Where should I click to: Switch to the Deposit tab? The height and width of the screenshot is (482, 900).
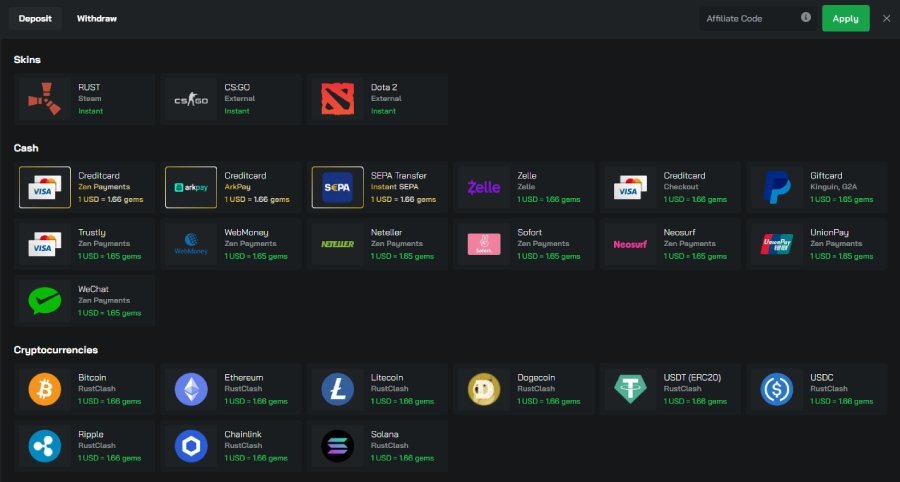point(35,18)
